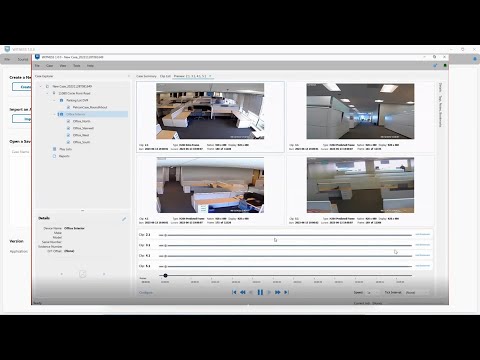Collapse the New Case root node

(41, 86)
